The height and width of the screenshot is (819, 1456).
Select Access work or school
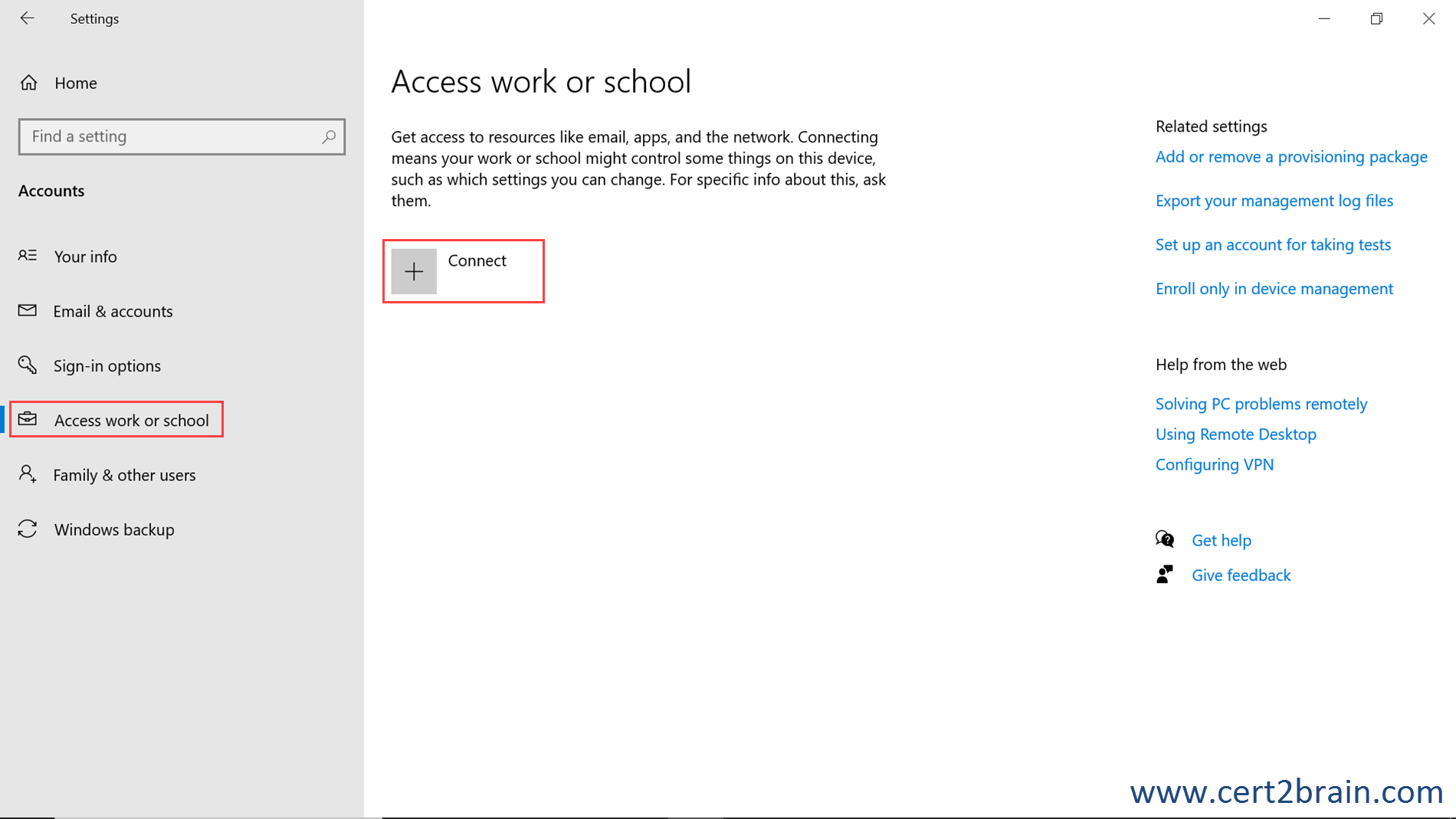click(x=132, y=421)
